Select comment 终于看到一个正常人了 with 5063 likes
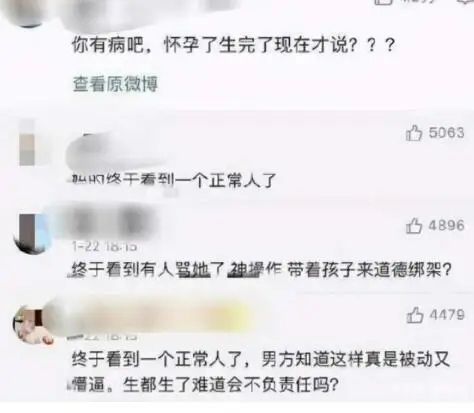The image size is (474, 413). point(174,180)
